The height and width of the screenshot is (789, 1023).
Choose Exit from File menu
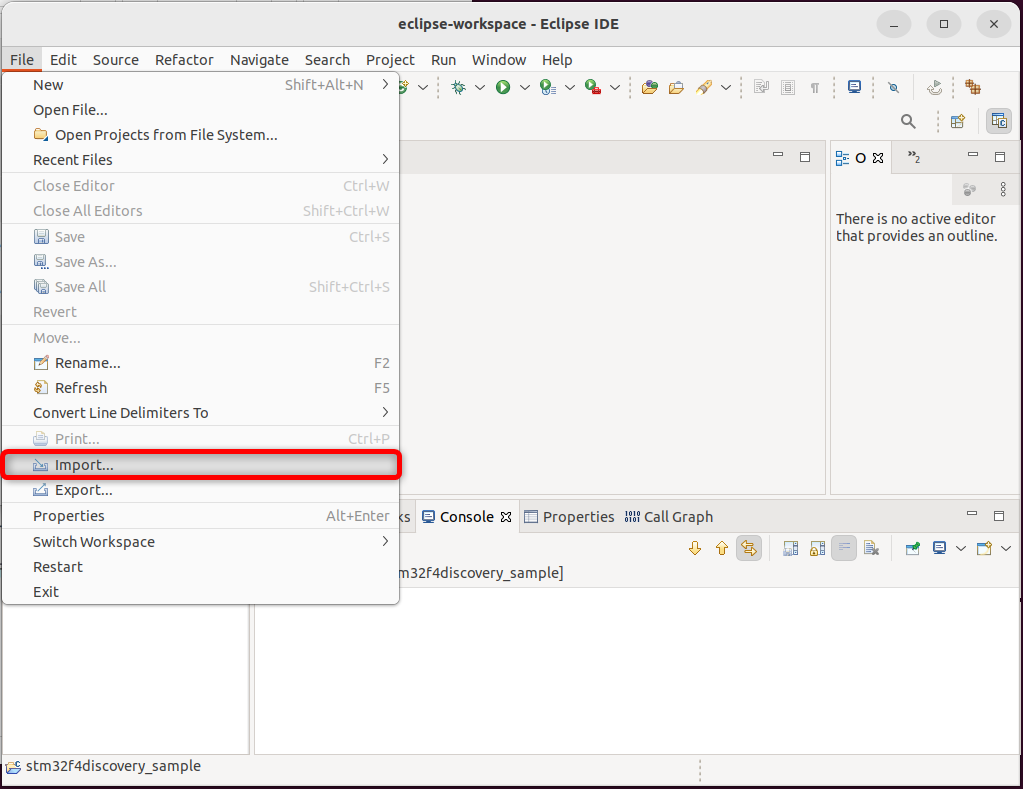200,591
